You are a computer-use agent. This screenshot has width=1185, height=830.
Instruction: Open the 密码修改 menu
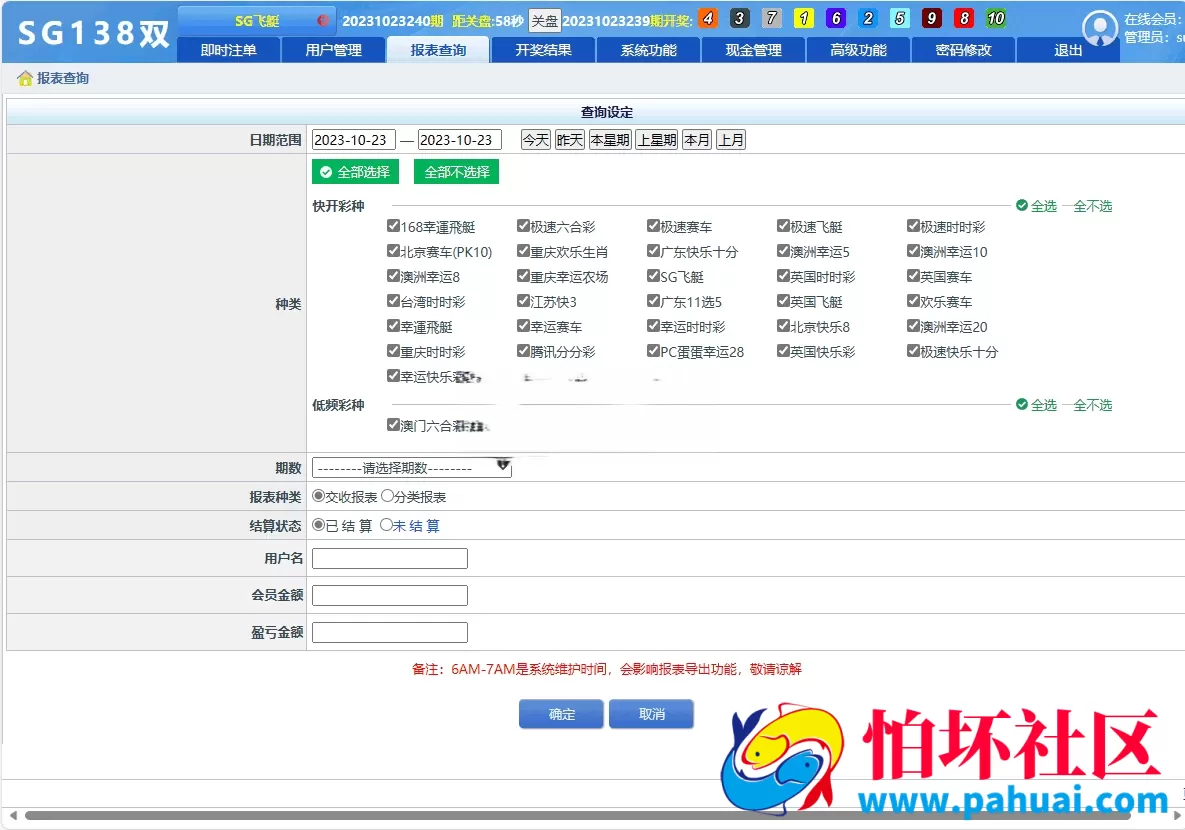pyautogui.click(x=964, y=50)
